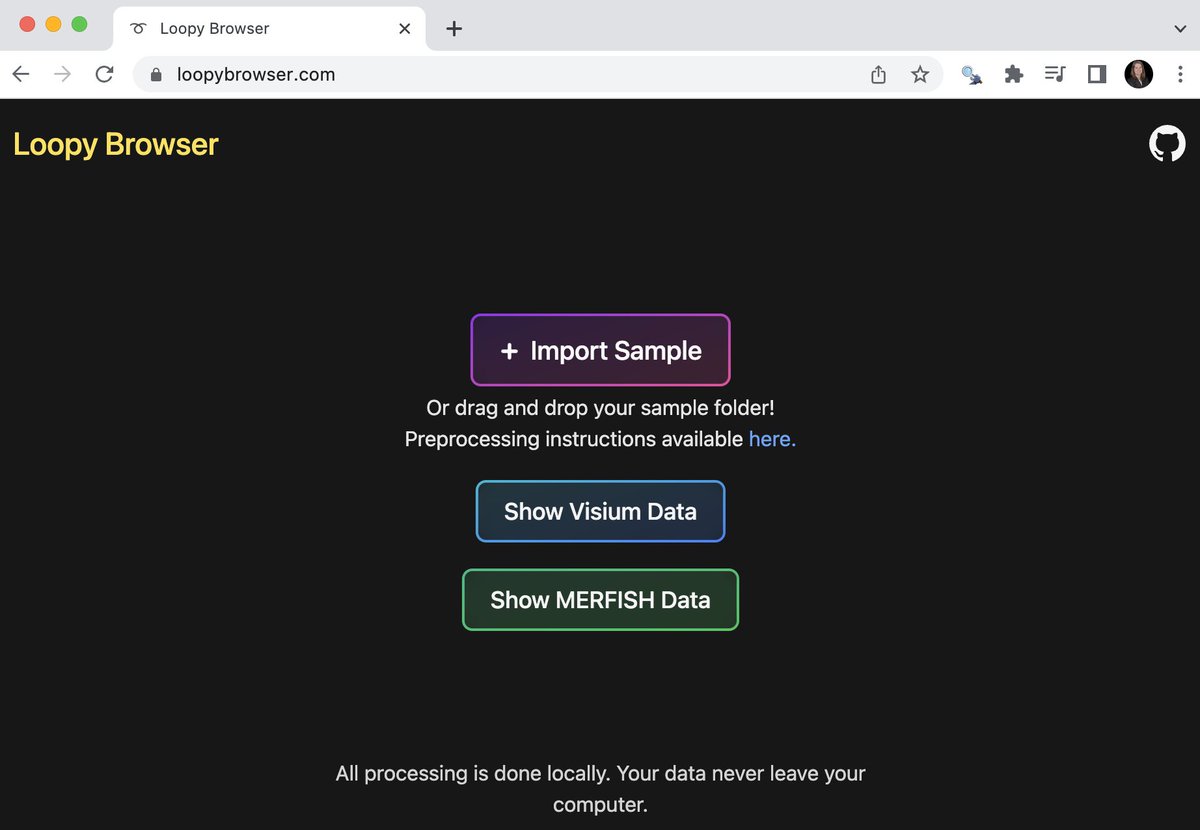Screen dimensions: 1200x830
Task: Click the Loopy Browser logo title
Action: click(x=116, y=144)
